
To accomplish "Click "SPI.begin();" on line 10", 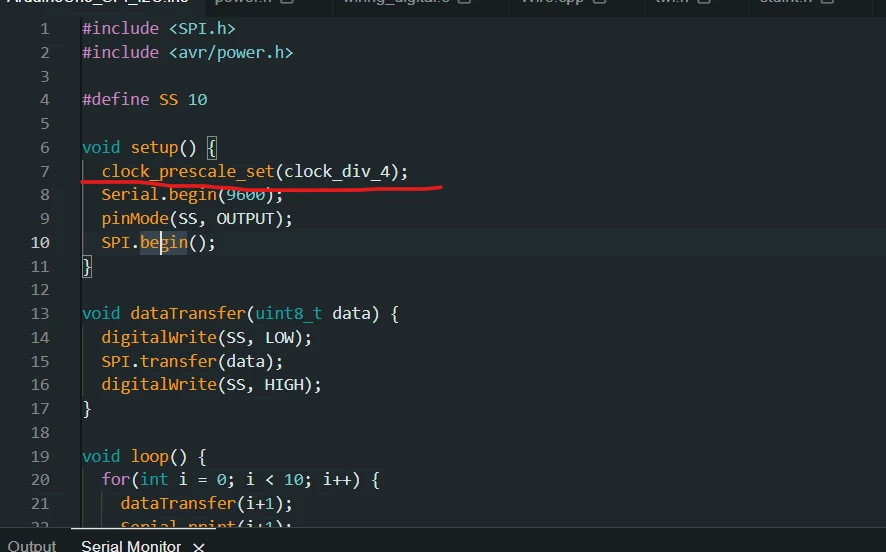I will [x=158, y=242].
